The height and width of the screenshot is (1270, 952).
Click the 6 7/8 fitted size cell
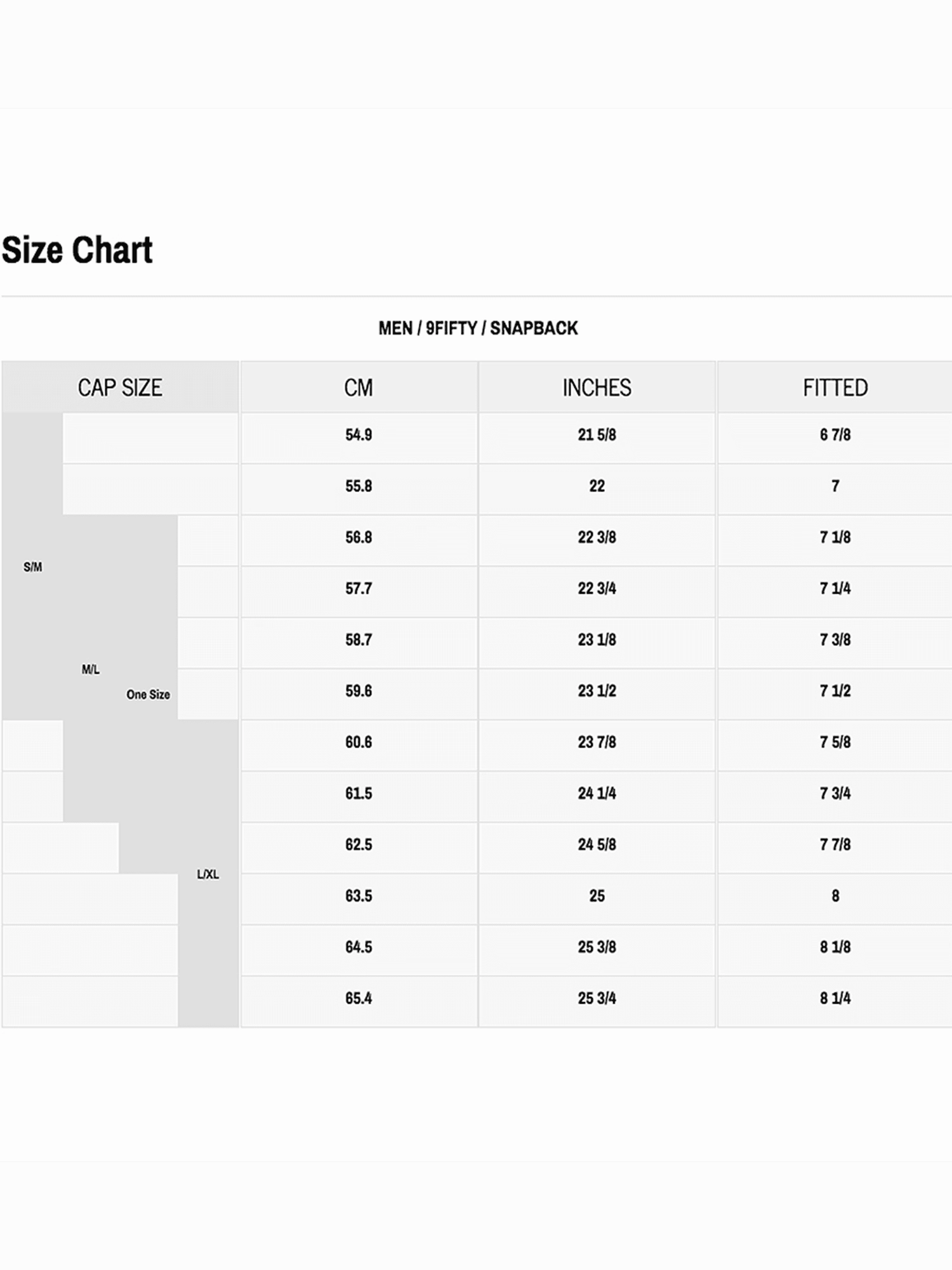(x=835, y=438)
